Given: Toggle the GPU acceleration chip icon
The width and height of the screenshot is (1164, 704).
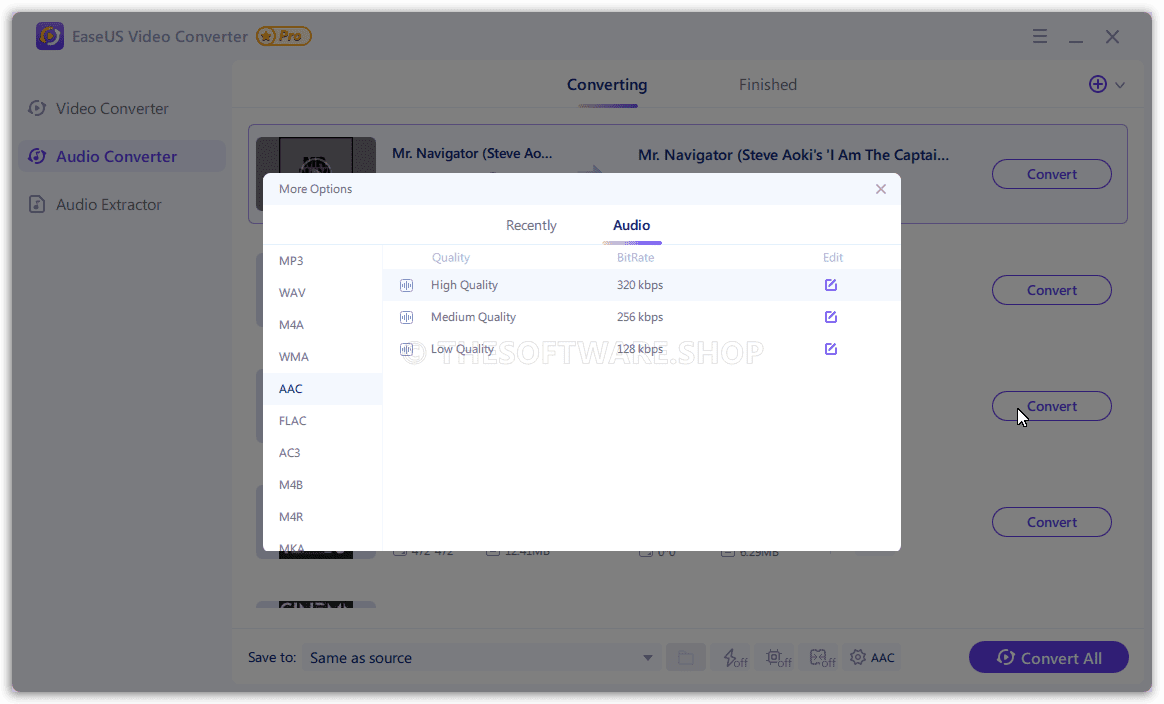Looking at the screenshot, I should coord(779,658).
